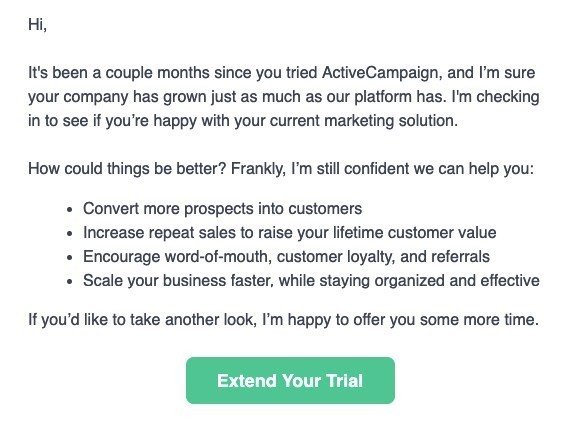The height and width of the screenshot is (426, 573).
Task: Click bullet dot before "Scale your business"
Action: (70, 282)
